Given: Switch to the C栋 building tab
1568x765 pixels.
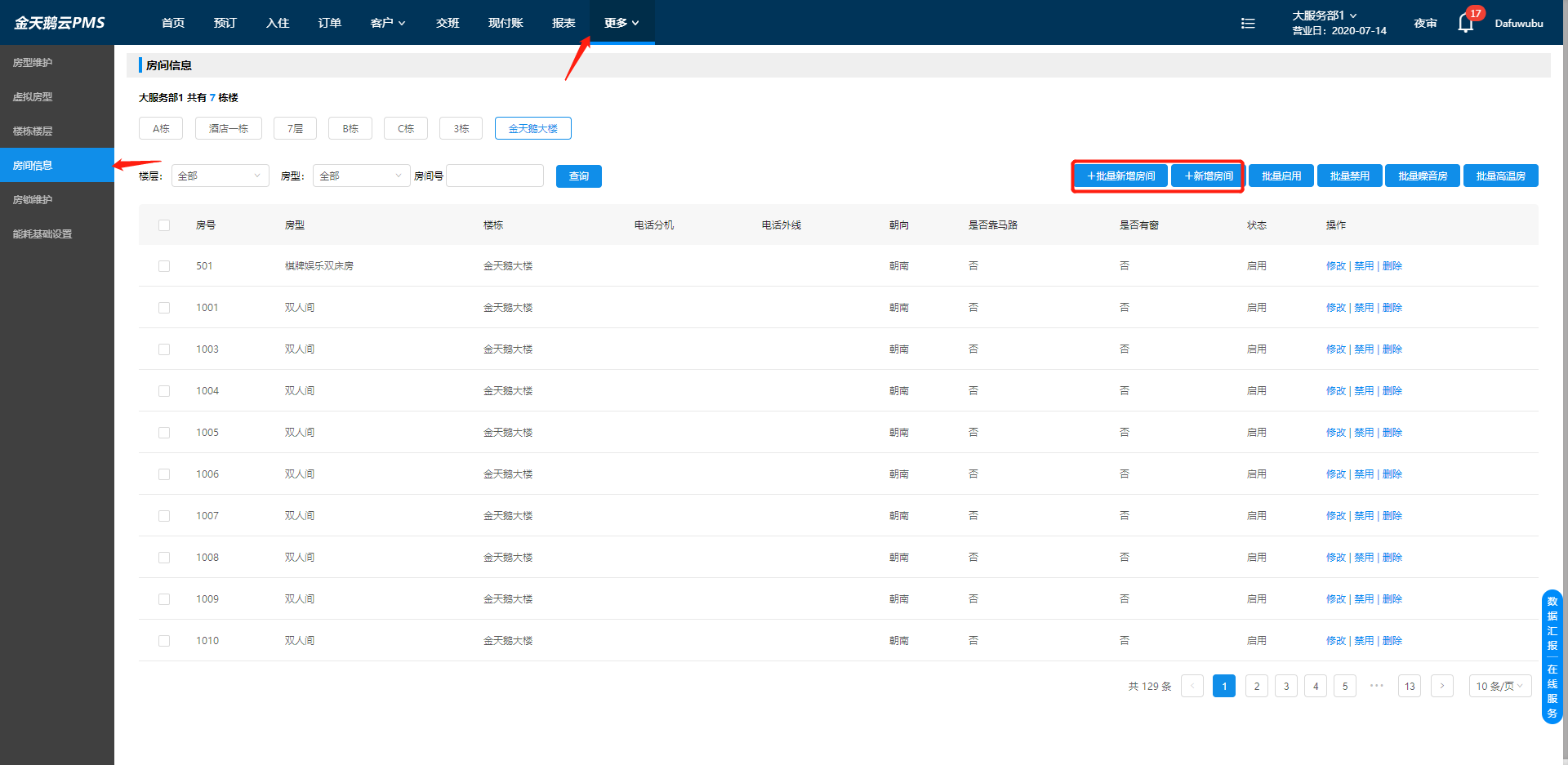Looking at the screenshot, I should (x=406, y=128).
